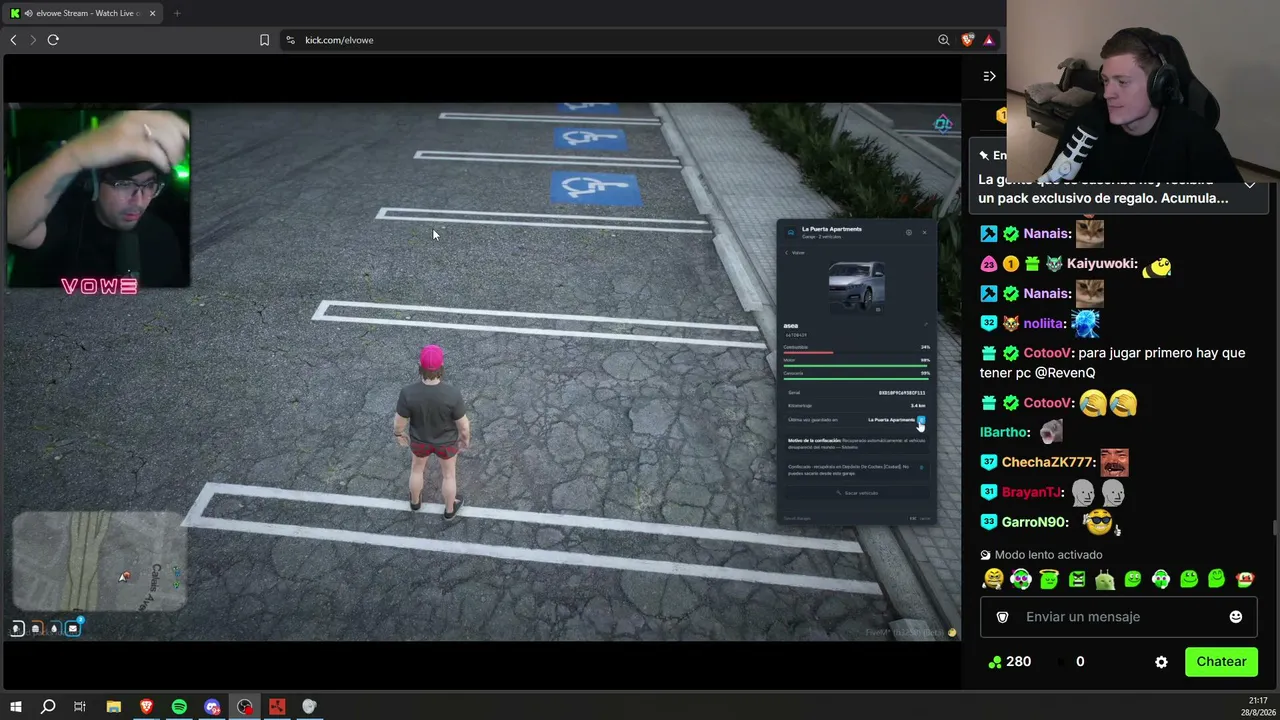This screenshot has height=720, width=1280.
Task: Open the pinned message about the gift pack
Action: (1104, 189)
